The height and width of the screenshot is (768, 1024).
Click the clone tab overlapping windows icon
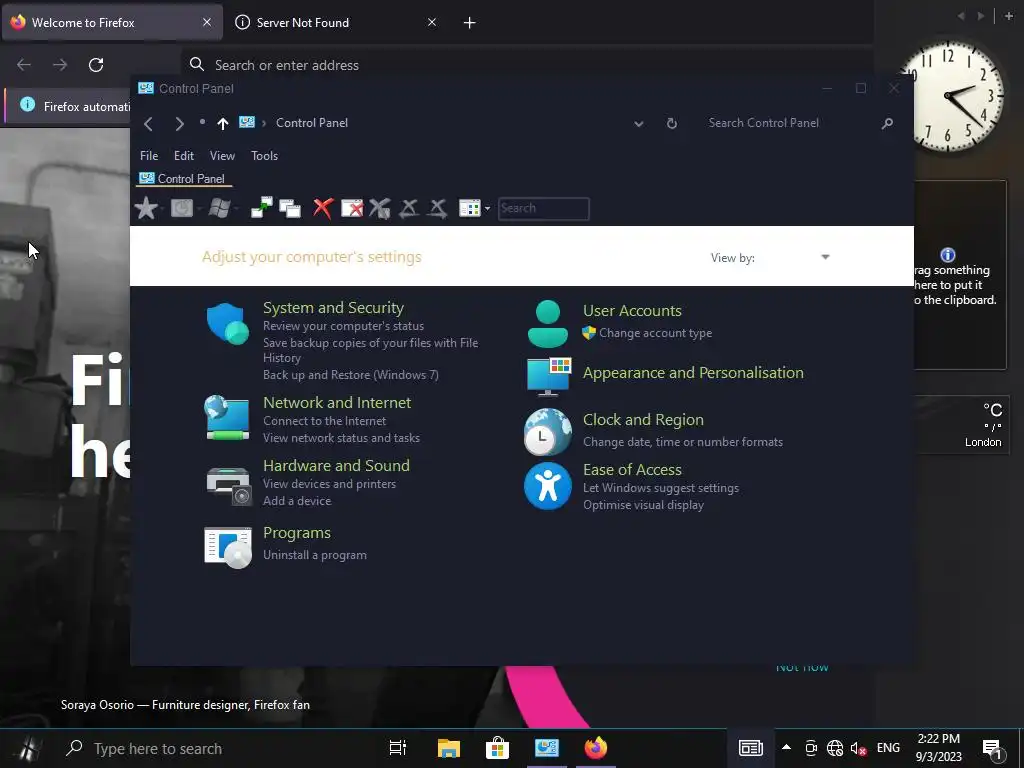[290, 208]
